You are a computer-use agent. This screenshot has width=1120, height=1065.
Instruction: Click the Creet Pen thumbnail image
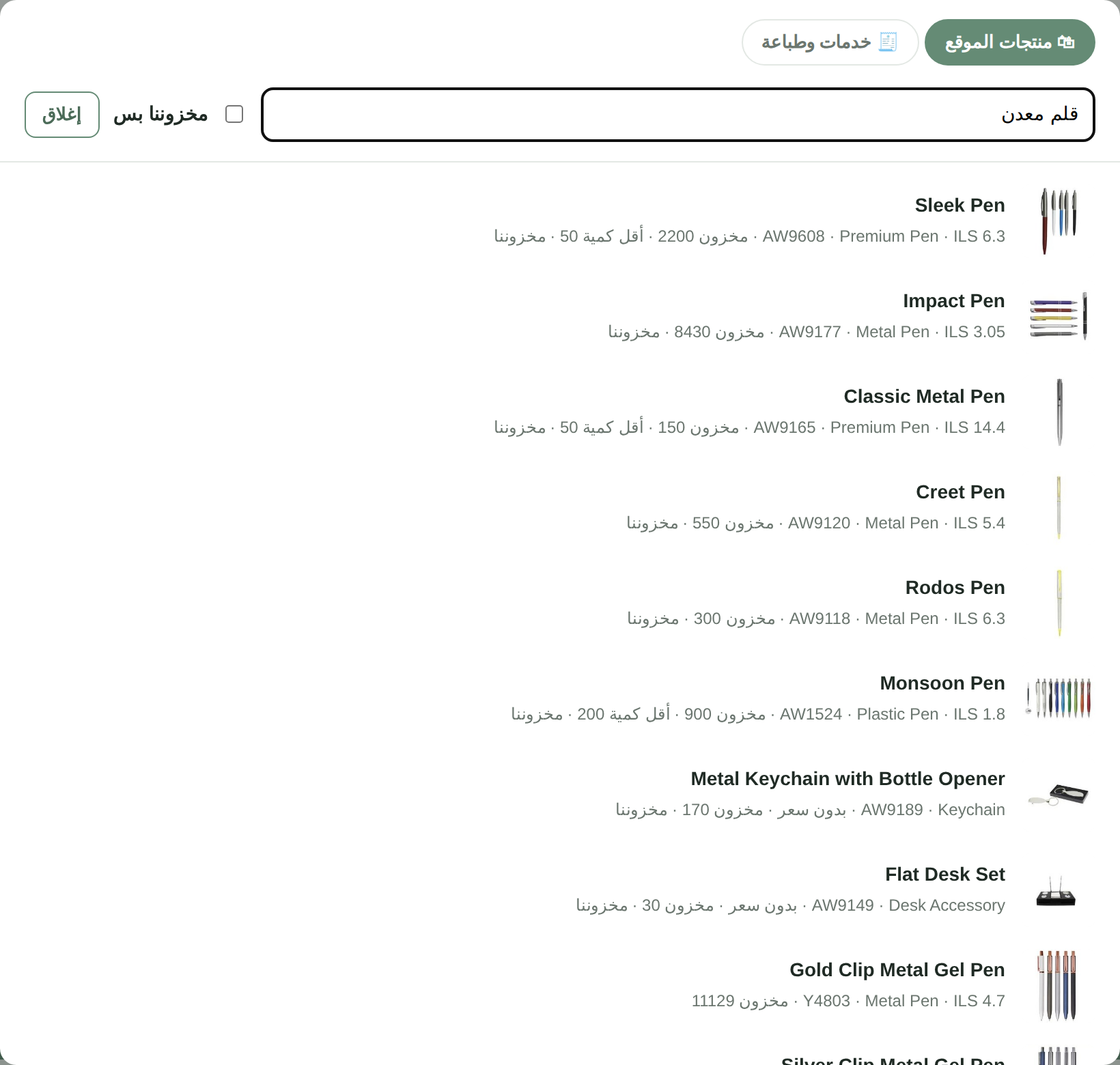[1059, 508]
